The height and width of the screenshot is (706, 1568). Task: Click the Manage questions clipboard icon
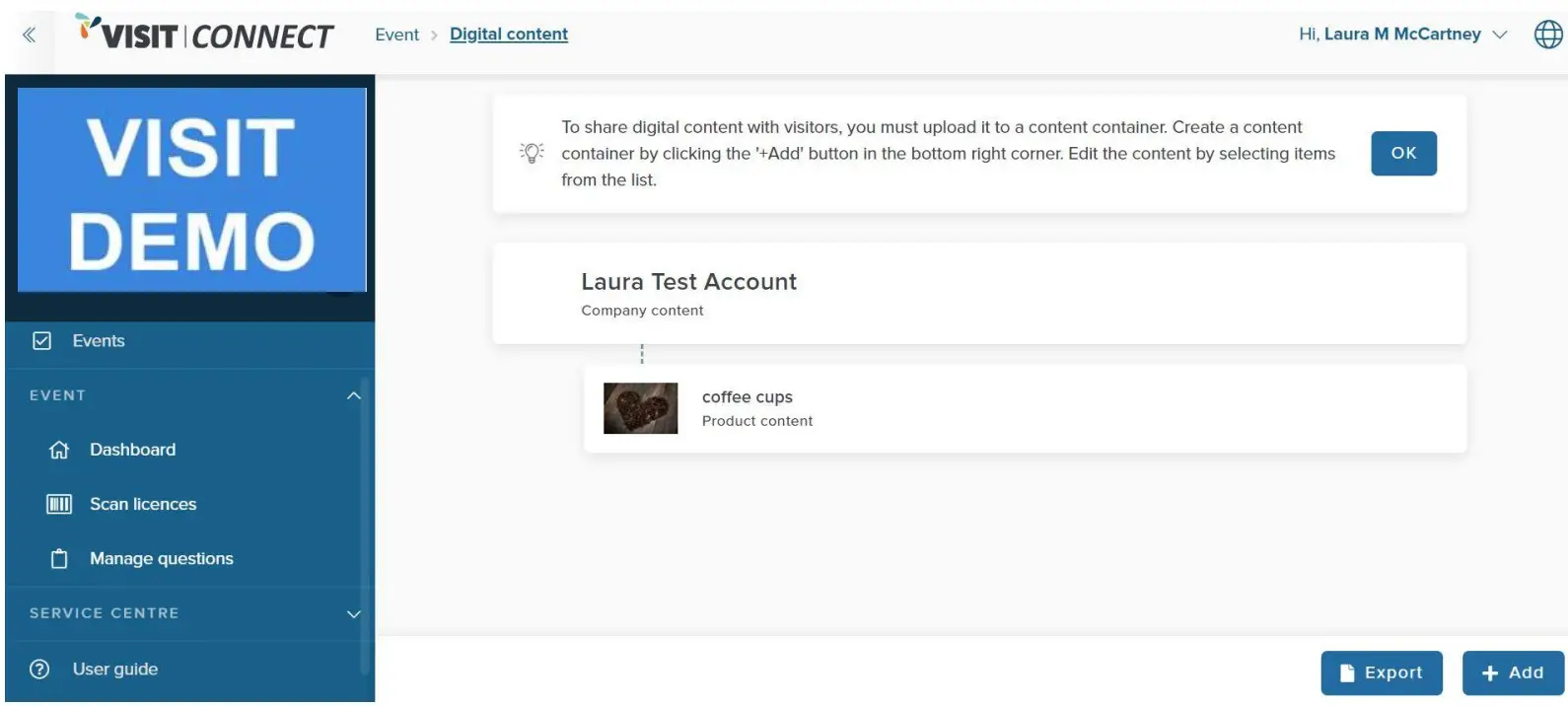(59, 559)
